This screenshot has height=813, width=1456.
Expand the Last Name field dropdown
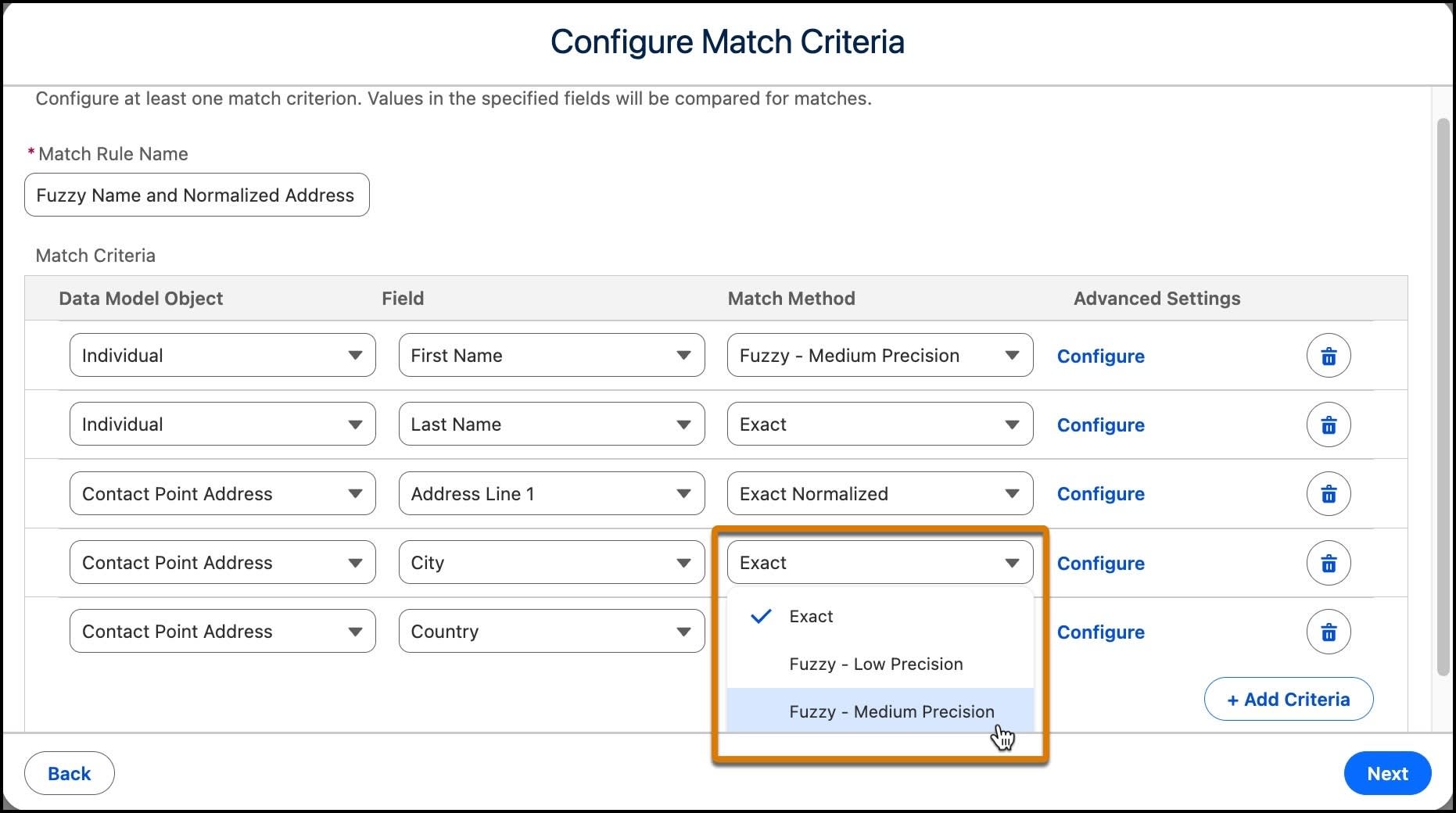pos(551,424)
